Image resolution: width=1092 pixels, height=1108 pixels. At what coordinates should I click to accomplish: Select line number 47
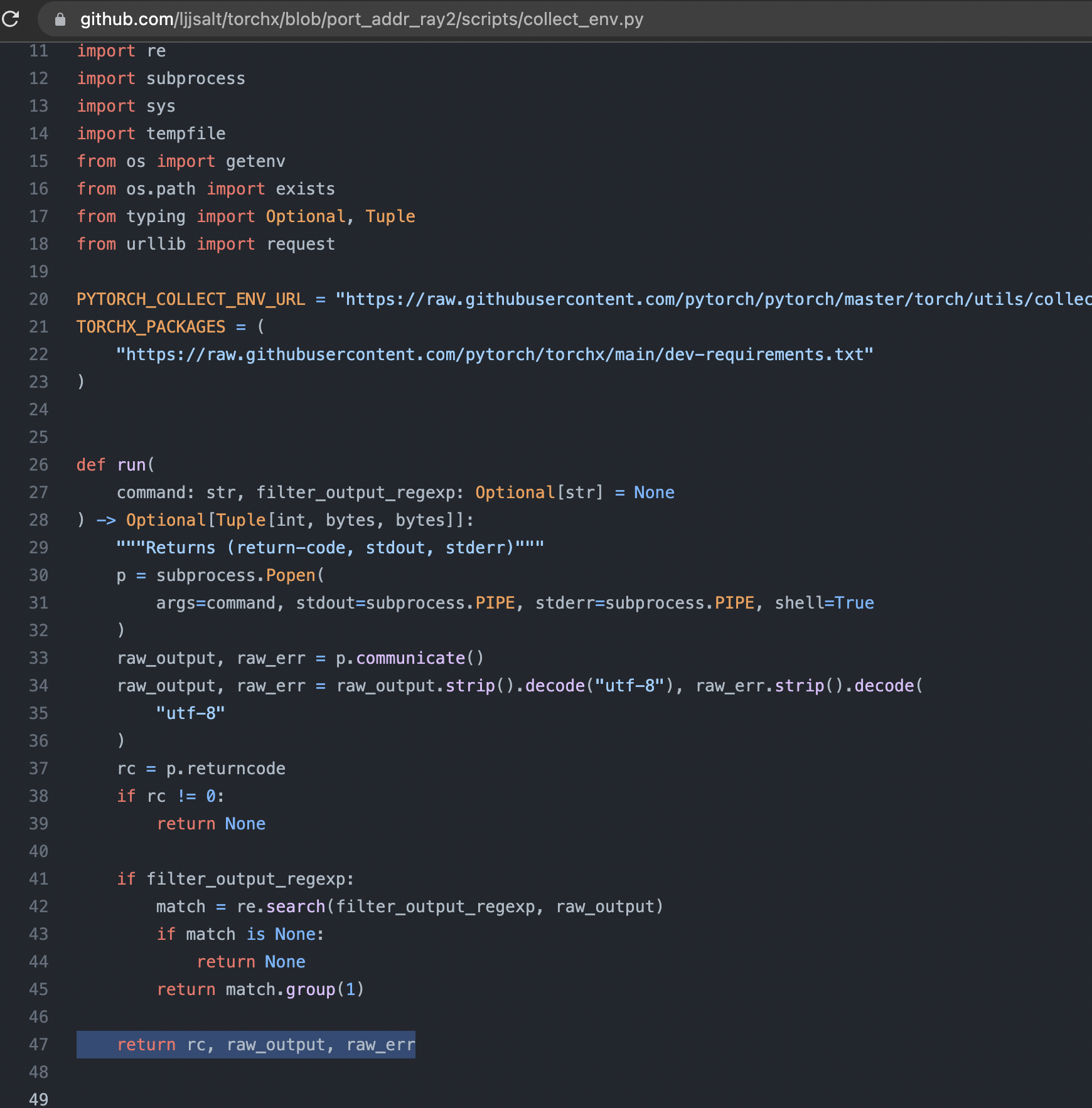point(39,1045)
